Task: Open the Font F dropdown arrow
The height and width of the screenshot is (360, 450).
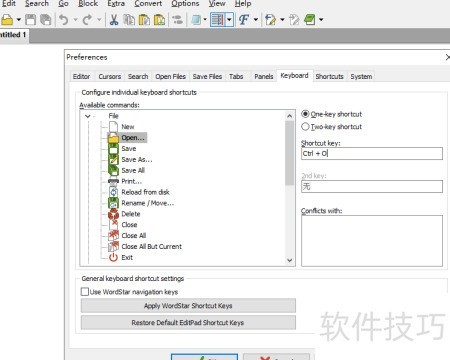Action: point(256,20)
